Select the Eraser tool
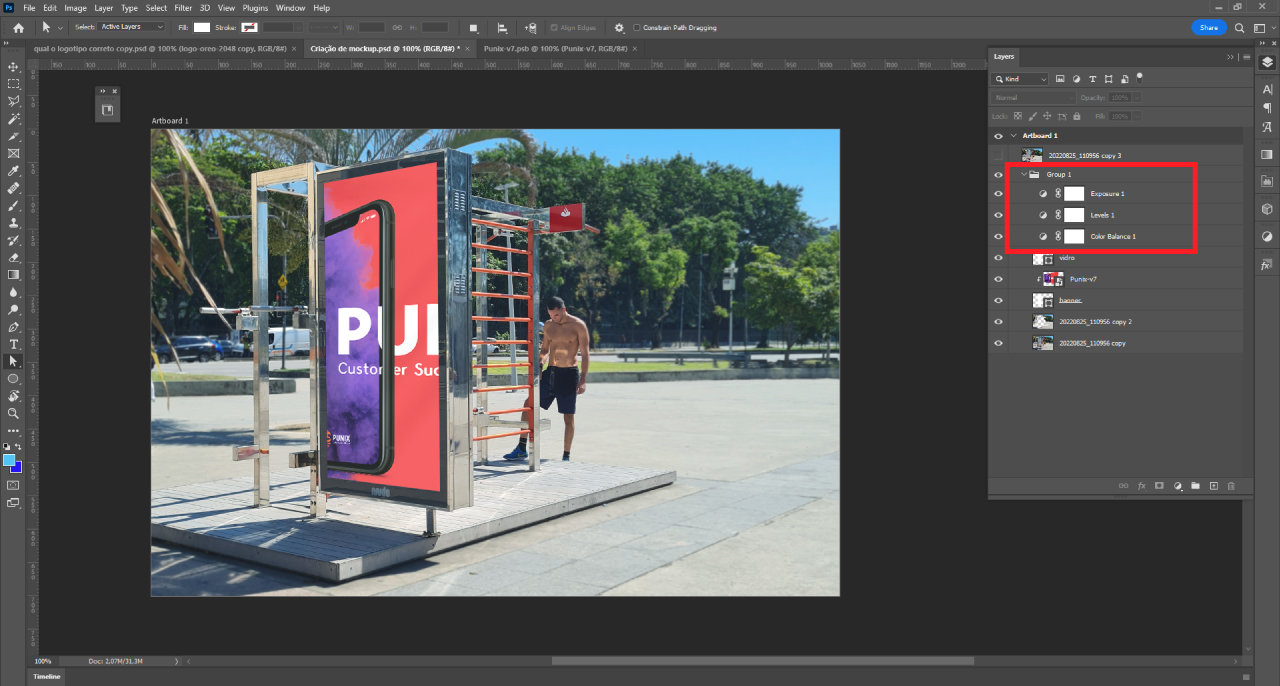Screen dimensions: 1280x686 (x=14, y=257)
